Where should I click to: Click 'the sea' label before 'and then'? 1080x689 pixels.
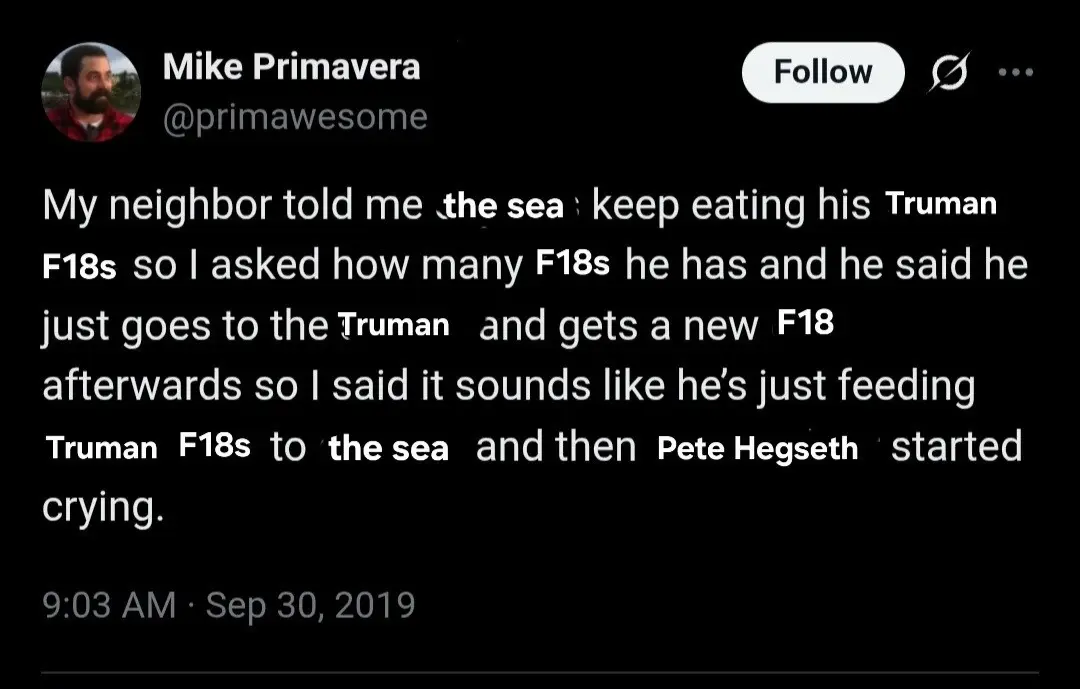388,449
